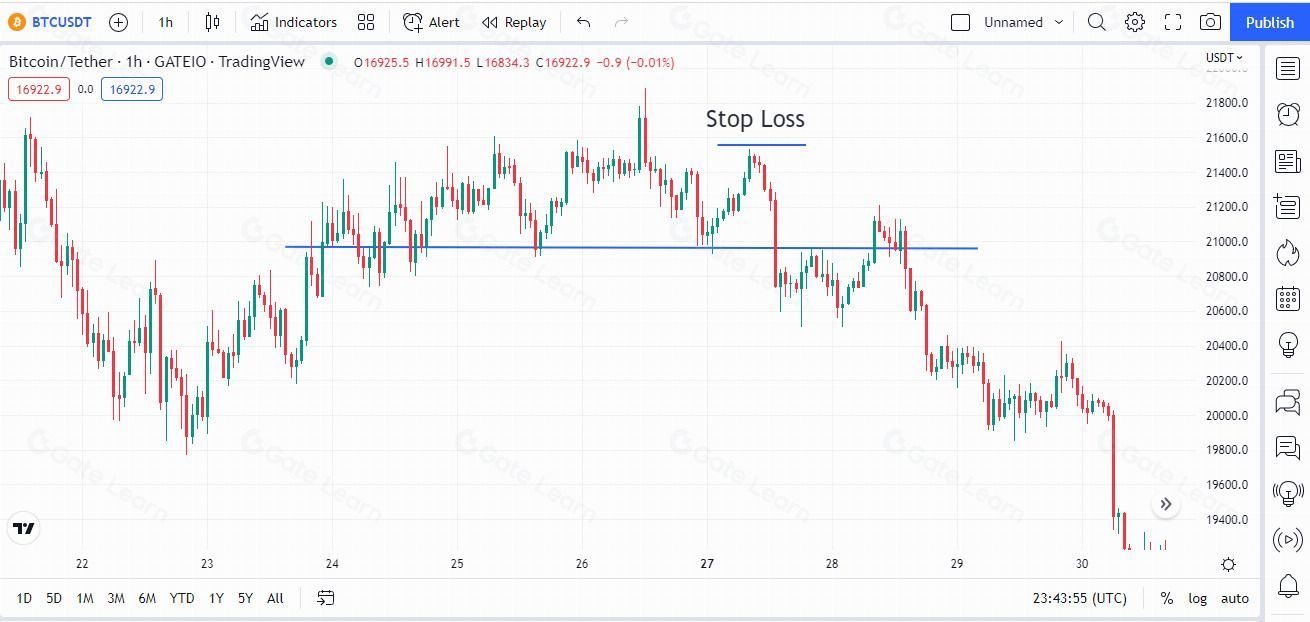Screen dimensions: 1310x622
Task: Enter fullscreen mode
Action: (x=1173, y=22)
